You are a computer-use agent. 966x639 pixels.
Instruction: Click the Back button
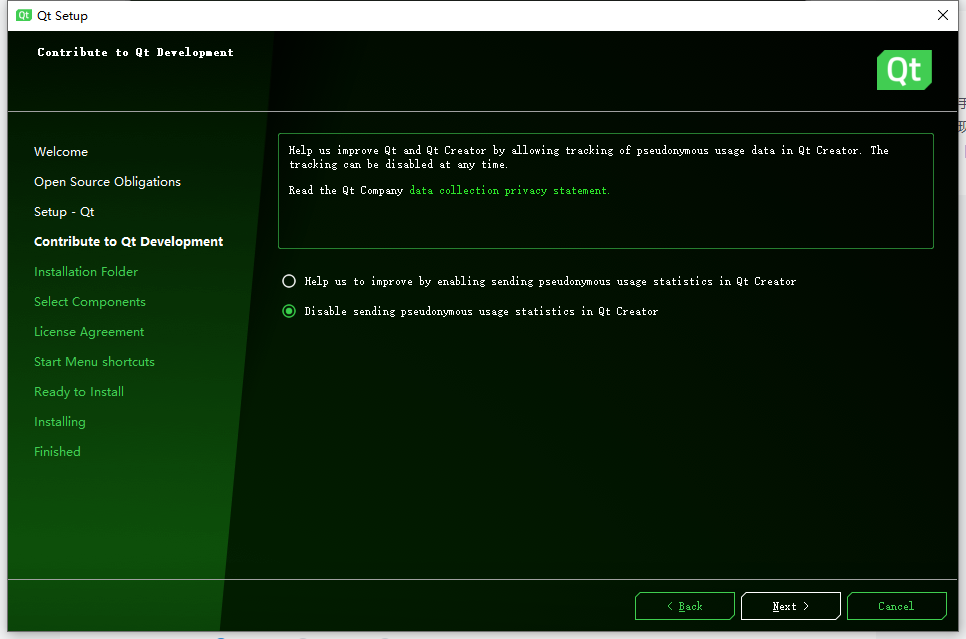(x=684, y=605)
